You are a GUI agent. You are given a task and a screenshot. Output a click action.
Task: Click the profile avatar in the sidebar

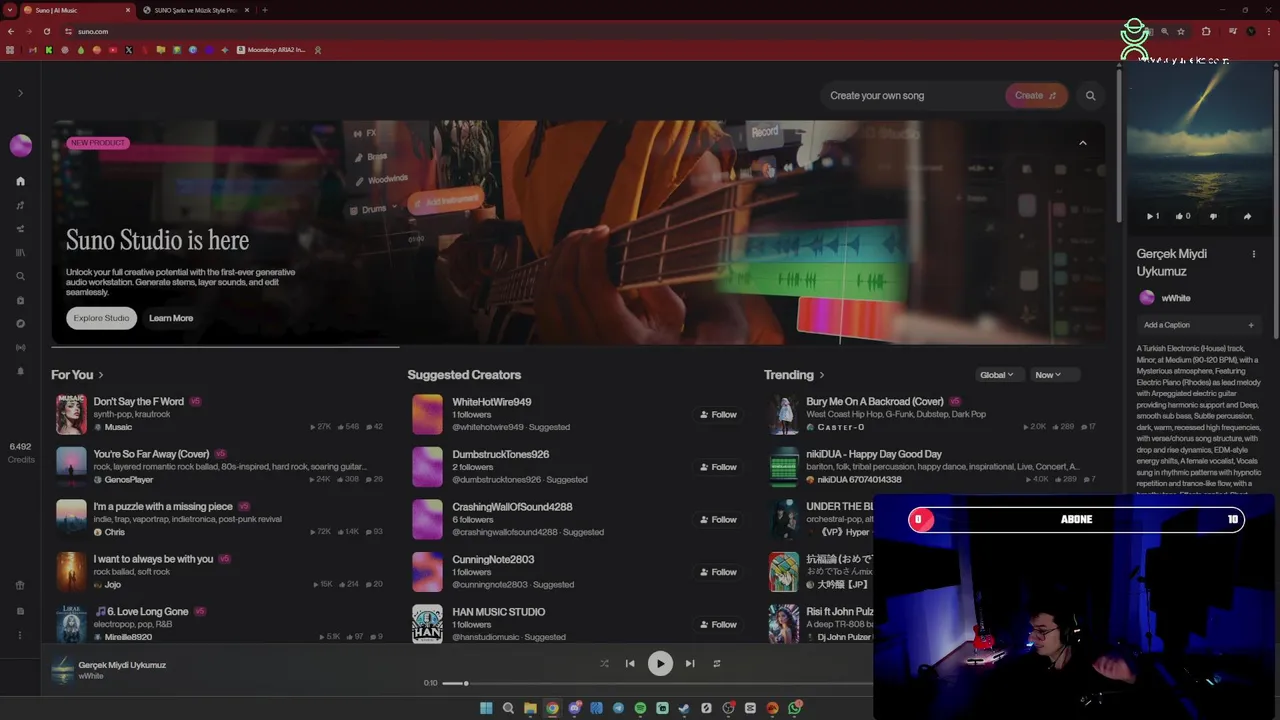pyautogui.click(x=20, y=146)
